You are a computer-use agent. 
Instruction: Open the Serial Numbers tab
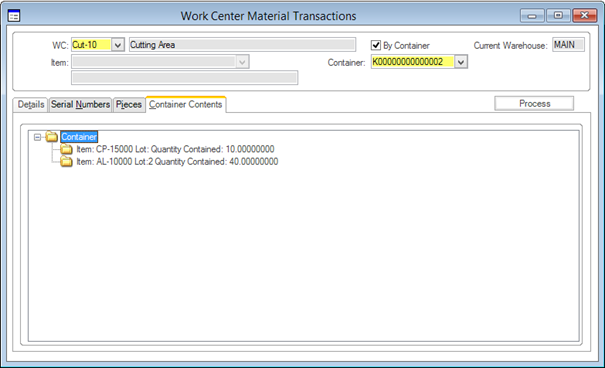coord(80,105)
